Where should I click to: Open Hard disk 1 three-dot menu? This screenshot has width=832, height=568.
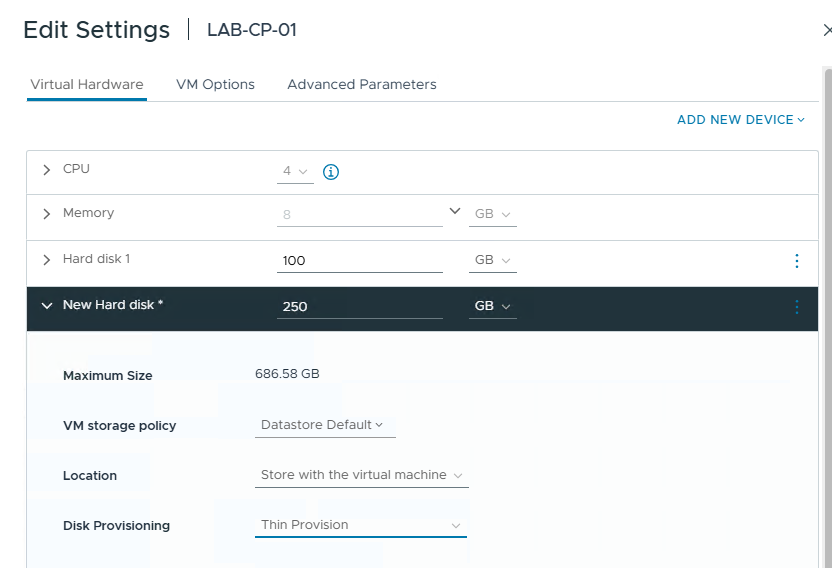click(796, 261)
